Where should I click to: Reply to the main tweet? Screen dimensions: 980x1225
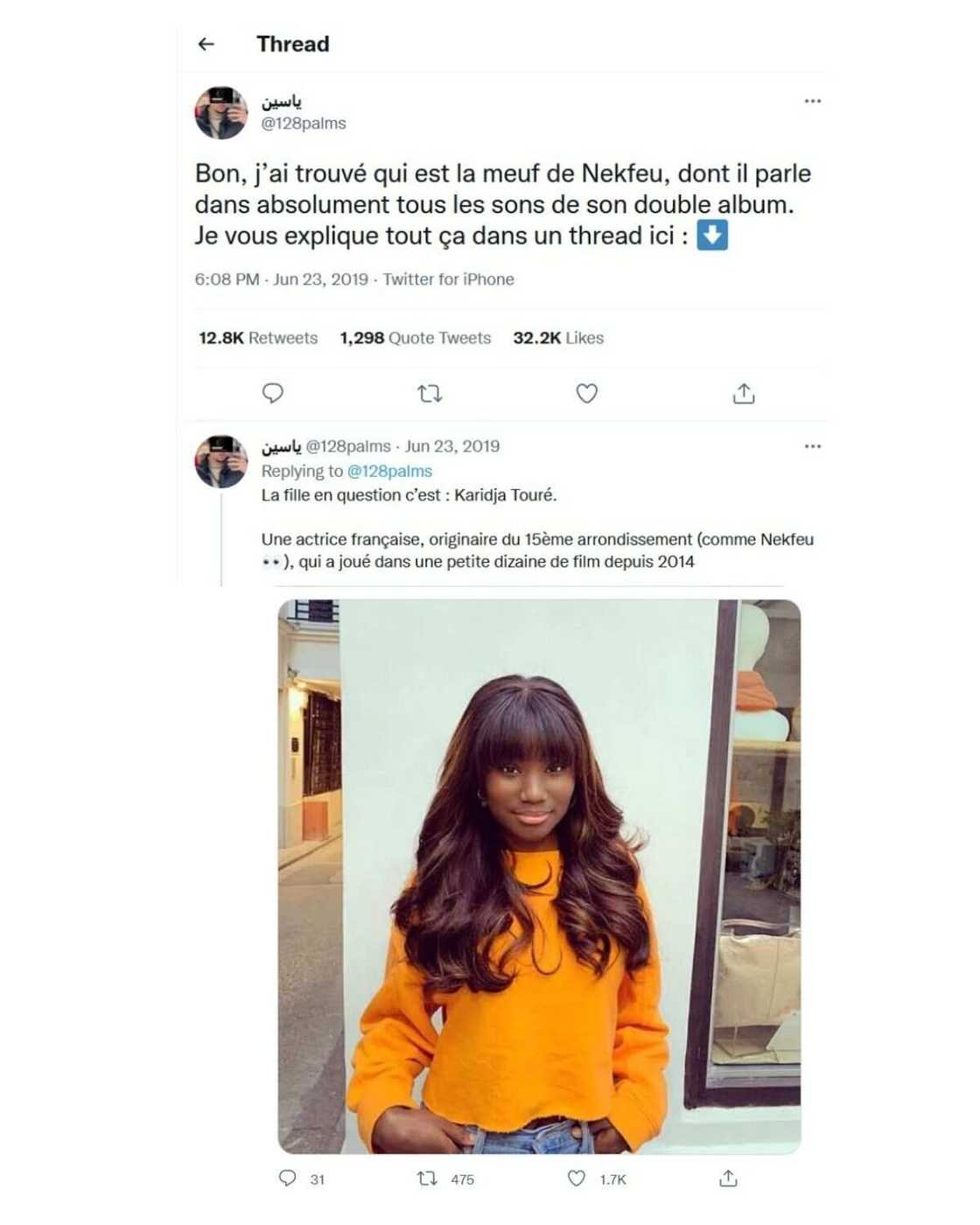(273, 393)
